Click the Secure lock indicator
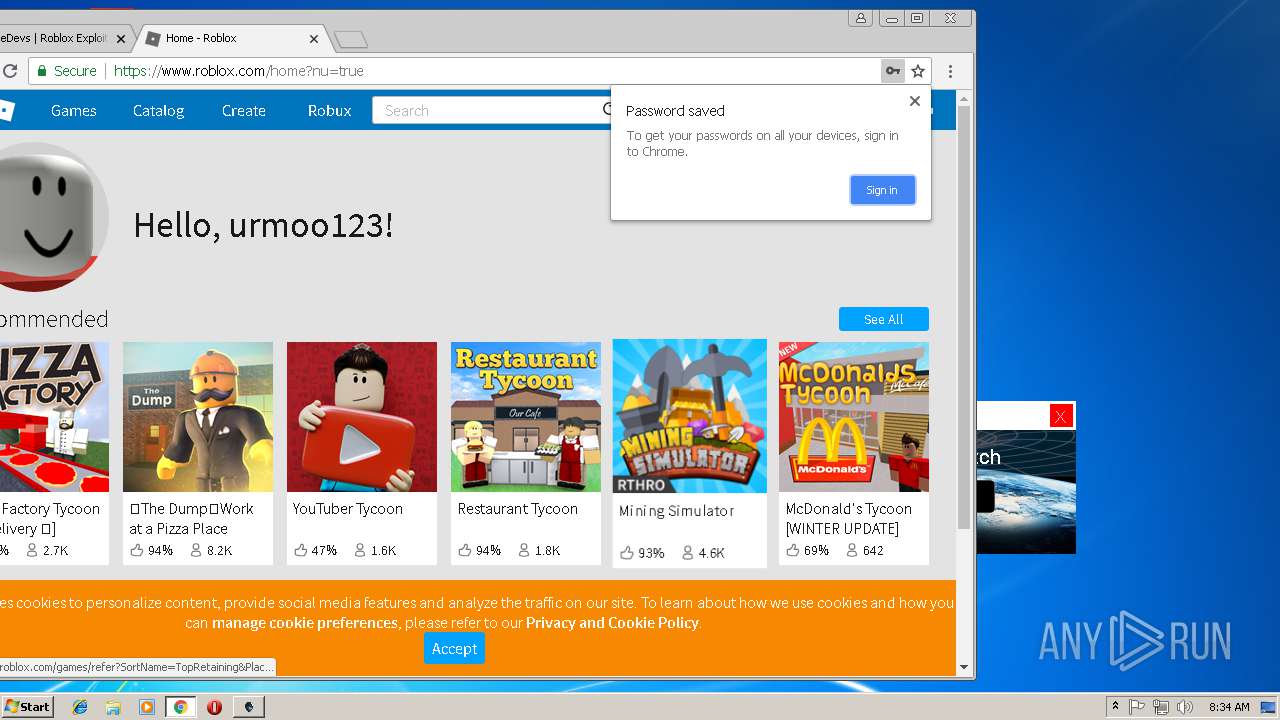Screen dimensions: 1280x720 (x=67, y=71)
